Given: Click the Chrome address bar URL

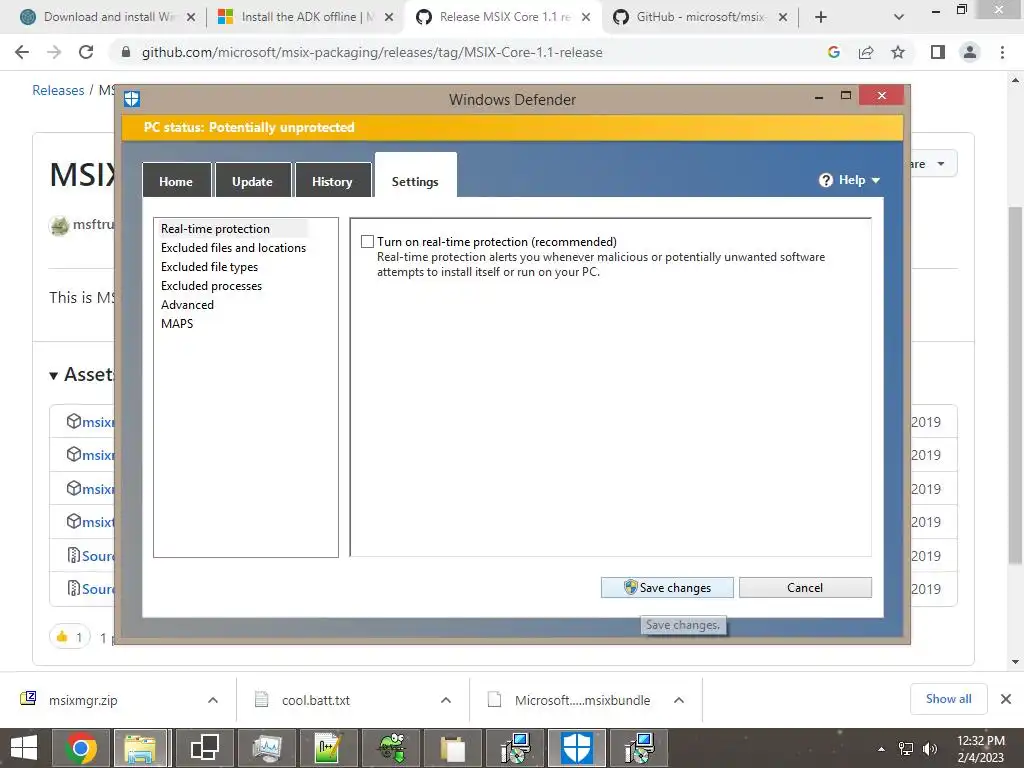Looking at the screenshot, I should tap(372, 52).
